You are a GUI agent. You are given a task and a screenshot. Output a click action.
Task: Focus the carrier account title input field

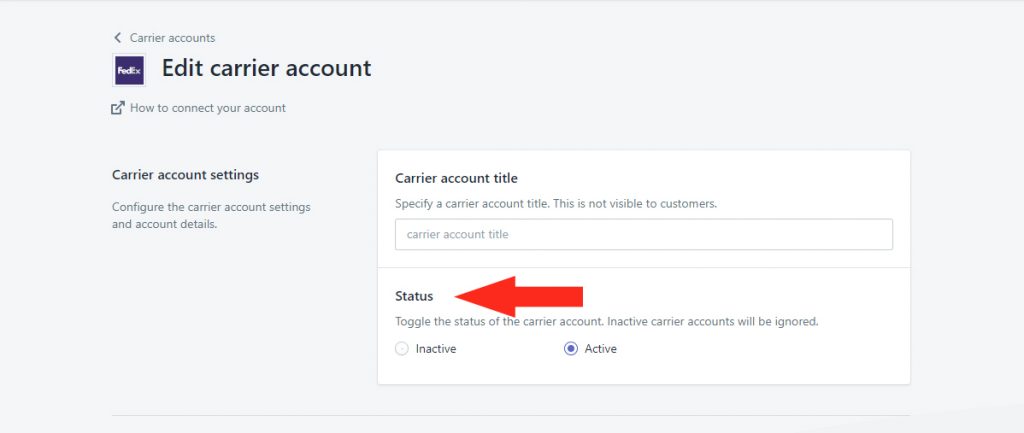[x=643, y=234]
